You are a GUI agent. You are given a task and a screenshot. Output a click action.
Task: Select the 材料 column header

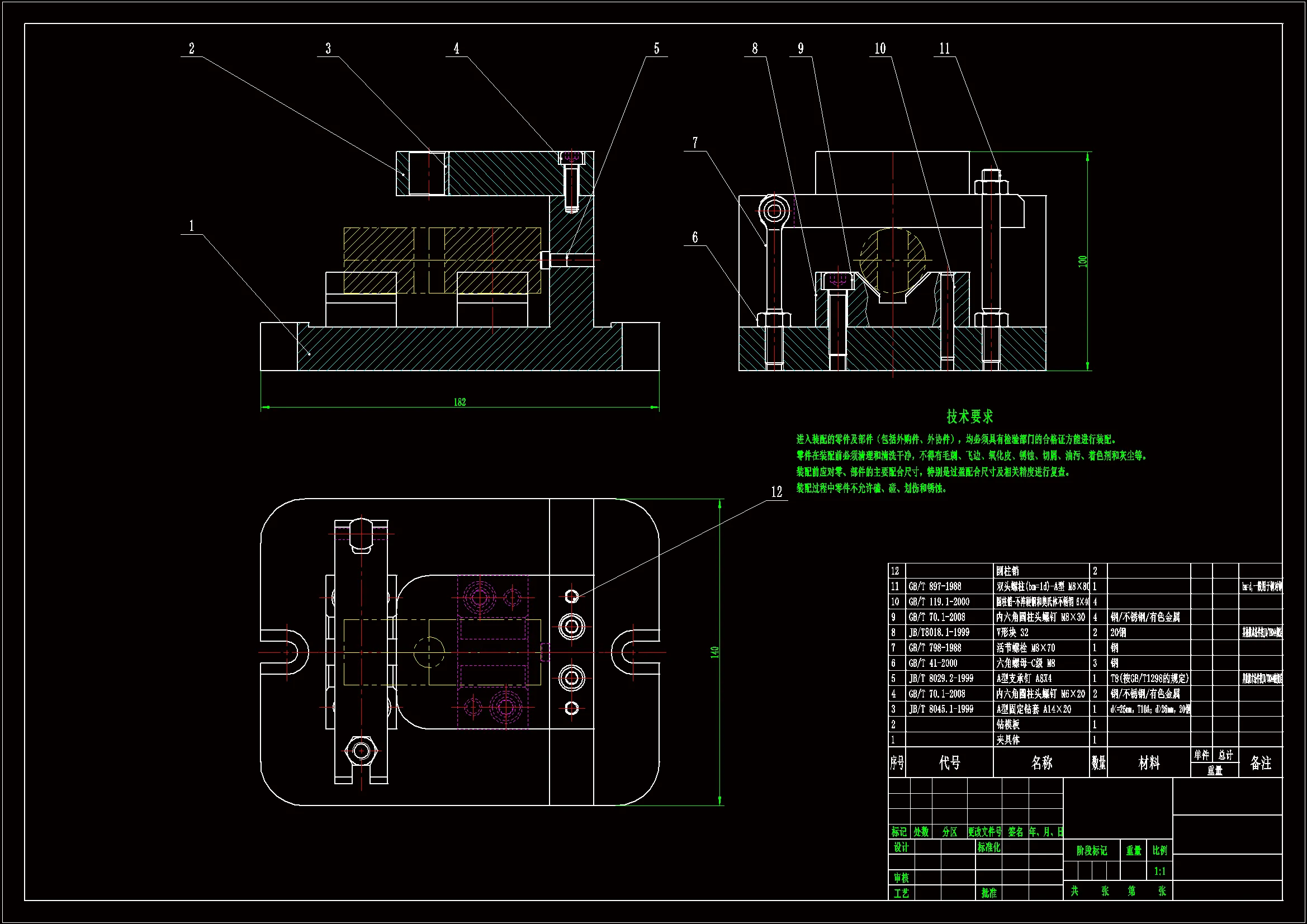coord(1149,763)
